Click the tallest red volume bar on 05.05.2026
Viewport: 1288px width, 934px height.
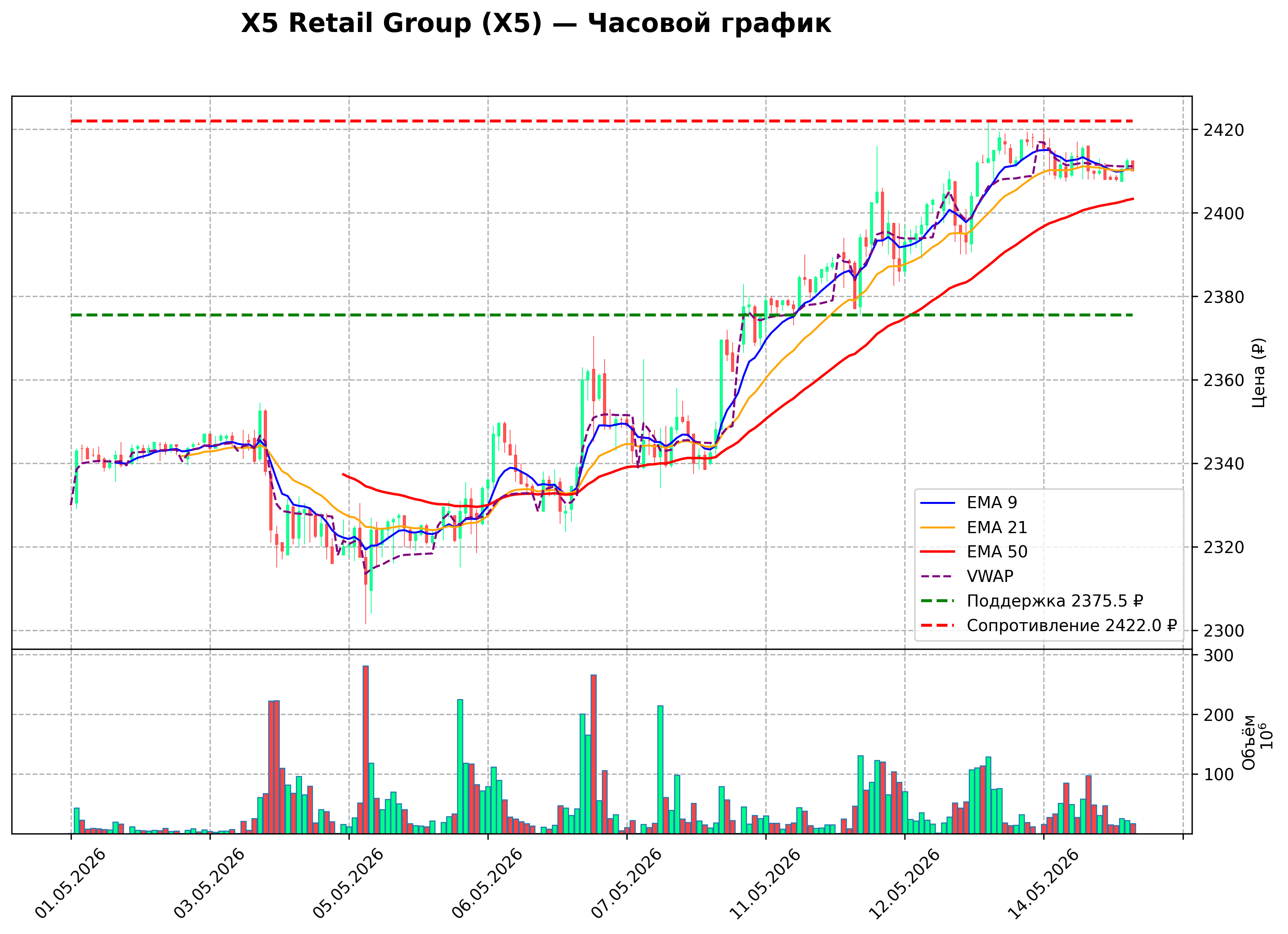click(366, 749)
